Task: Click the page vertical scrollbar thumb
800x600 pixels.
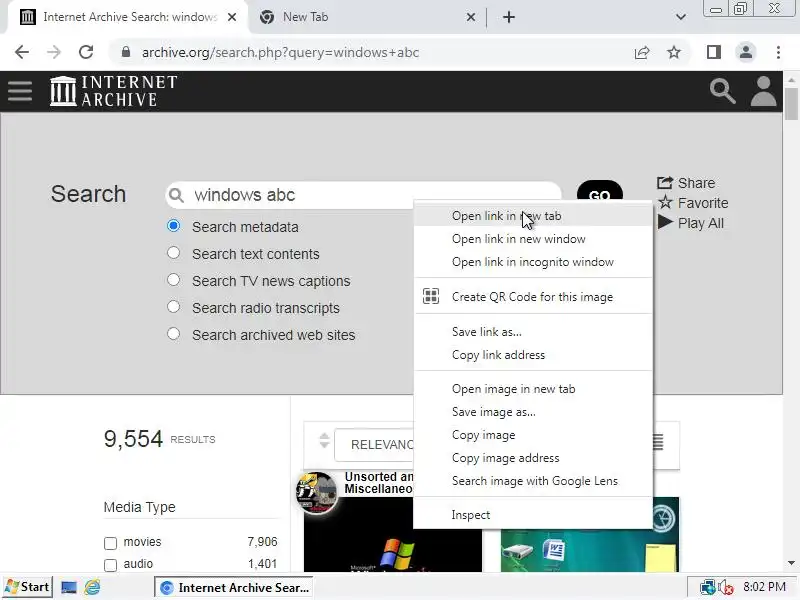Action: pos(791,104)
